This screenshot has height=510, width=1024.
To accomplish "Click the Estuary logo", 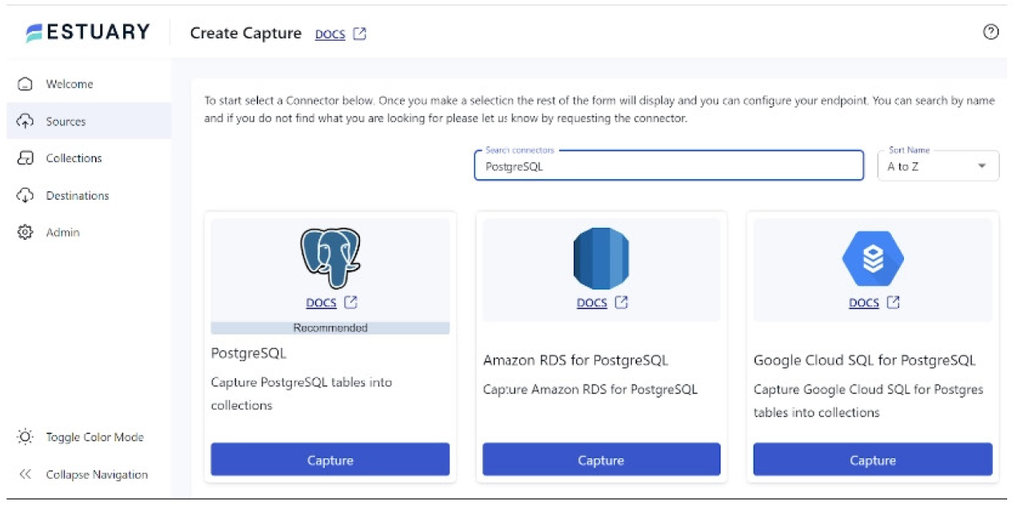I will click(88, 33).
